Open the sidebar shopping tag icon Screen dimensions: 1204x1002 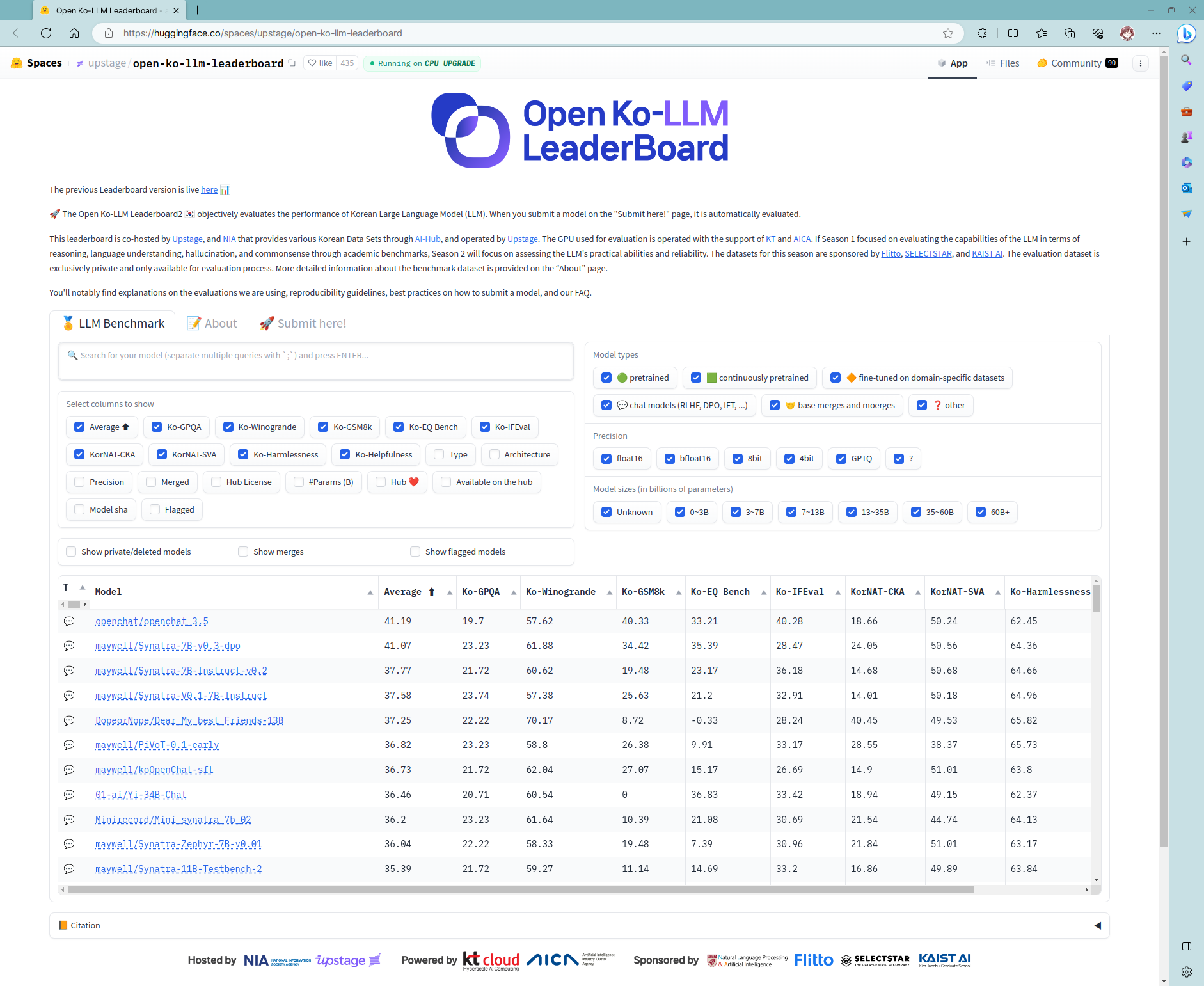[1187, 86]
